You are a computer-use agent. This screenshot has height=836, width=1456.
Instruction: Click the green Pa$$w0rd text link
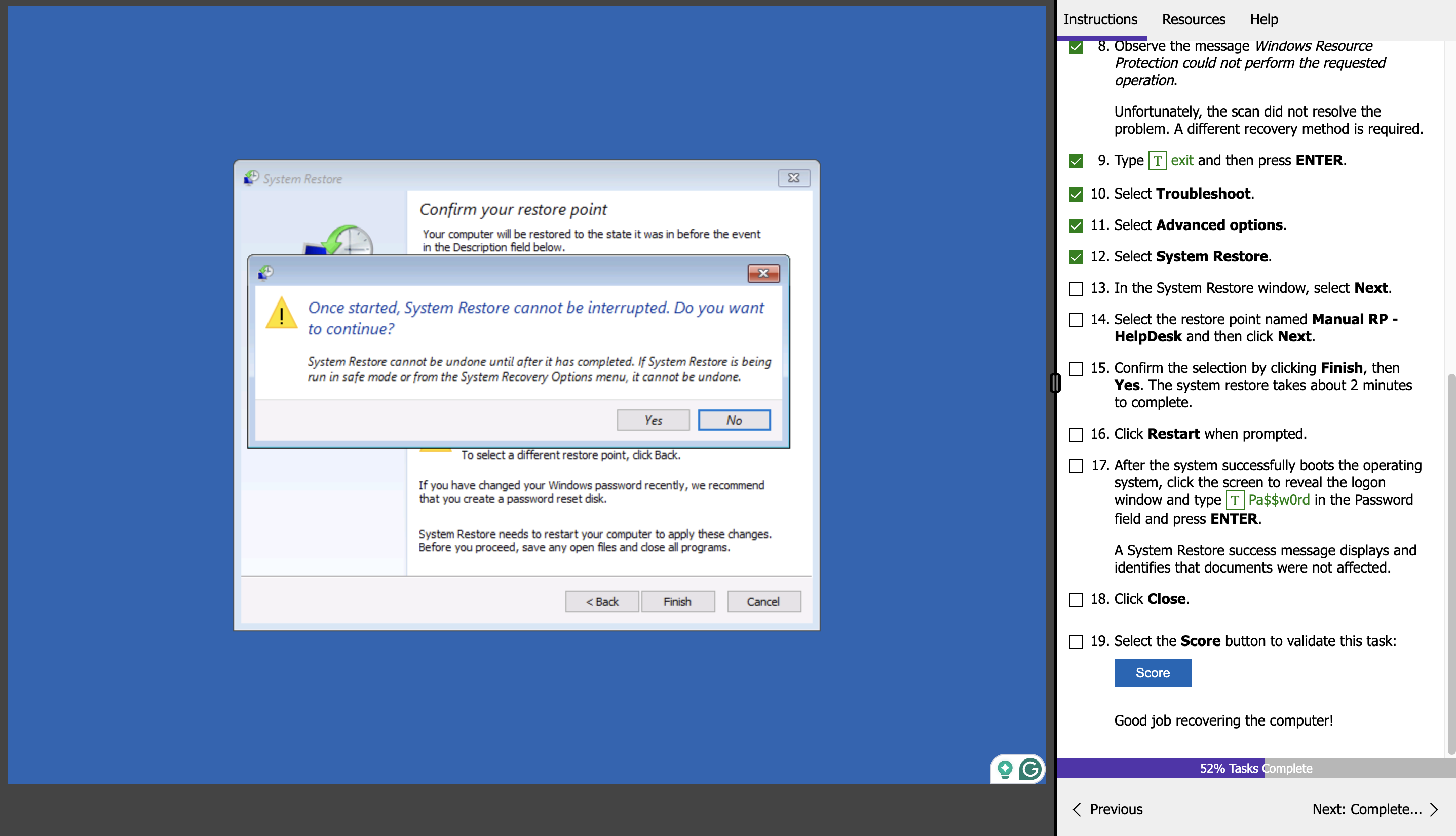[1279, 500]
